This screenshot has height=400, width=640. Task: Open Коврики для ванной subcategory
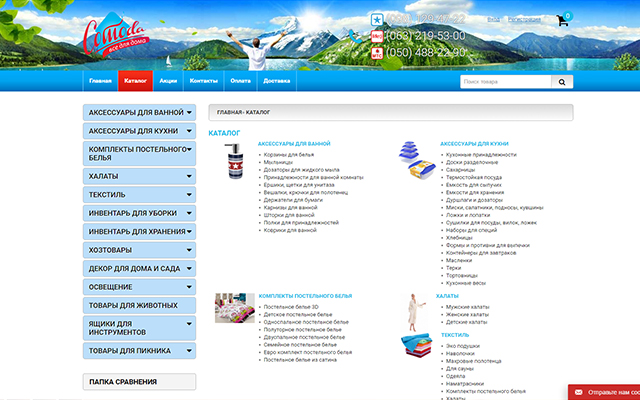click(x=290, y=230)
